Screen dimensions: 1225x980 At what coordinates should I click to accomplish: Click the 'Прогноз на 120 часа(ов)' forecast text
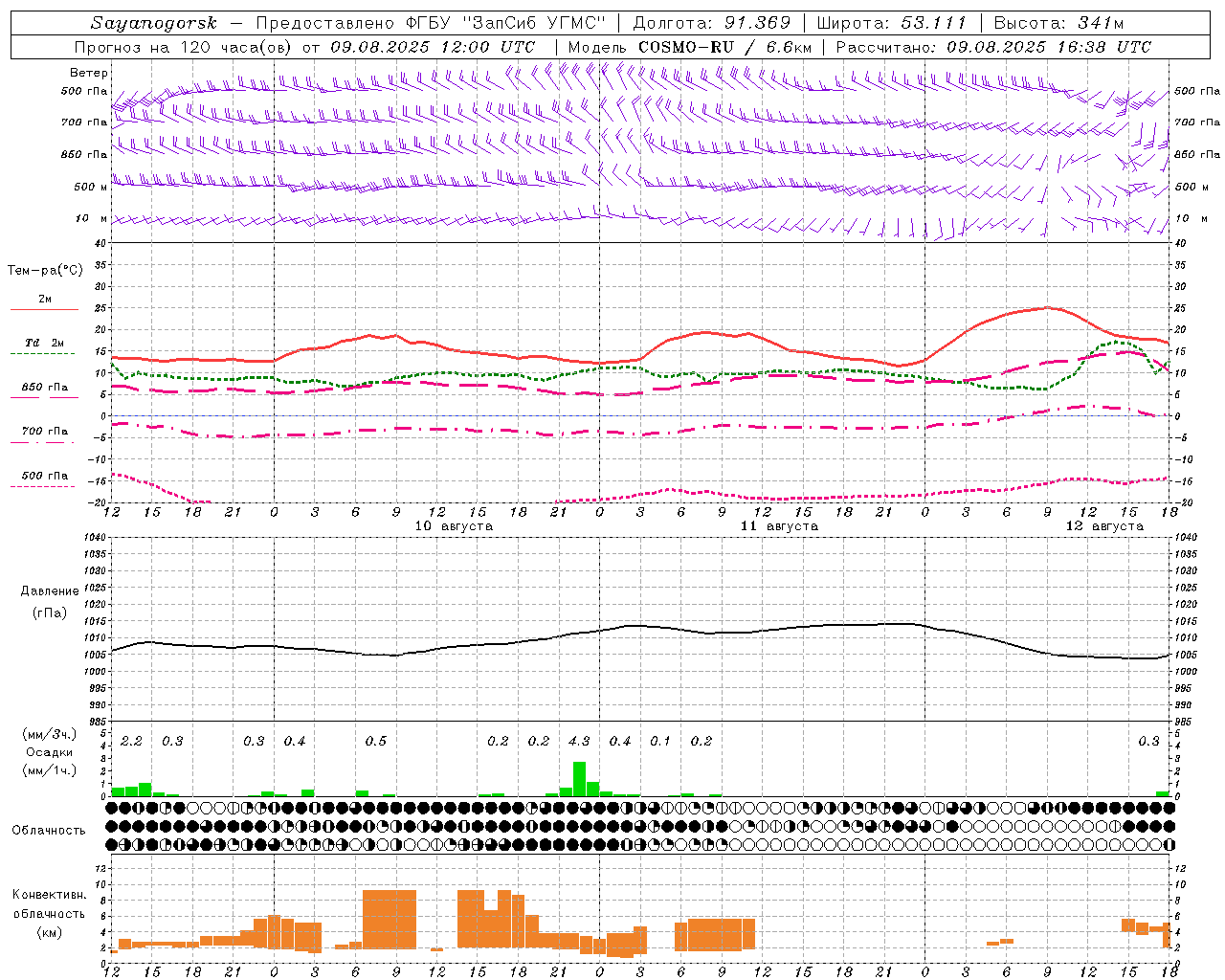tap(185, 47)
